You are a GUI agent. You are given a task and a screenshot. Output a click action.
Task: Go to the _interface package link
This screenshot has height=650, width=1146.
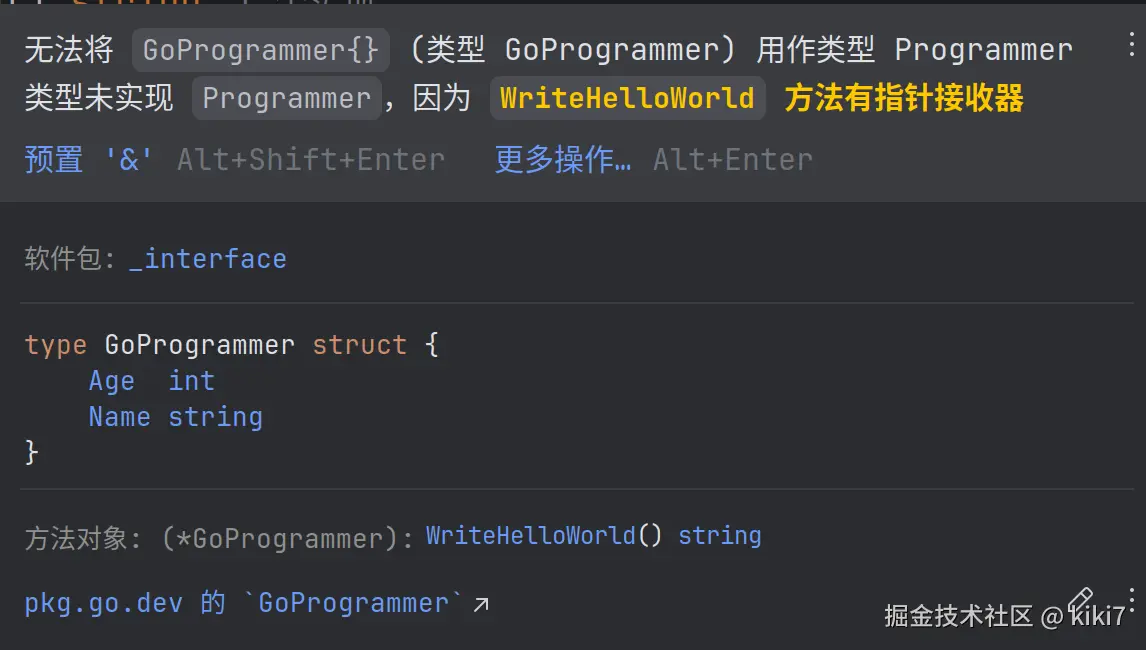click(208, 259)
